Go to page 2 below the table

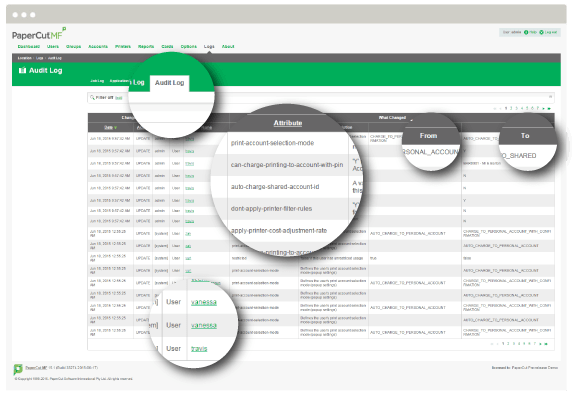point(508,343)
